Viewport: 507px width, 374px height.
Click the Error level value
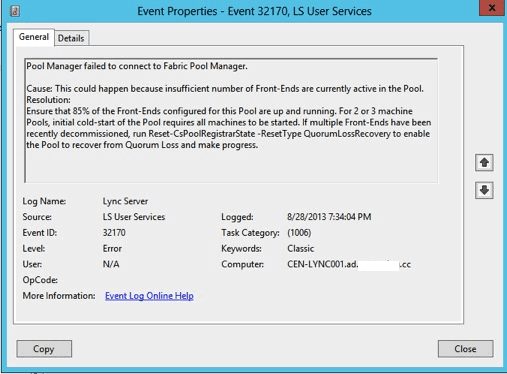pyautogui.click(x=112, y=249)
